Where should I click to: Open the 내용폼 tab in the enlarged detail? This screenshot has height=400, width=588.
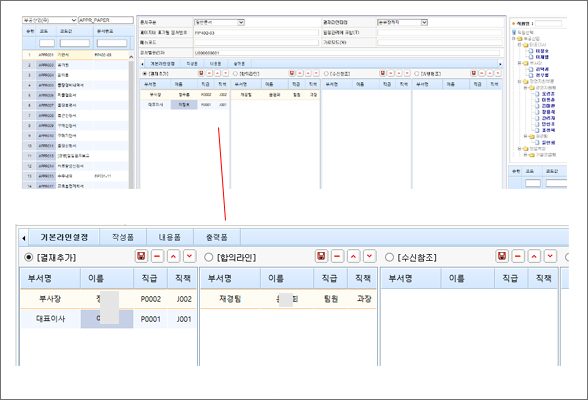click(x=170, y=237)
